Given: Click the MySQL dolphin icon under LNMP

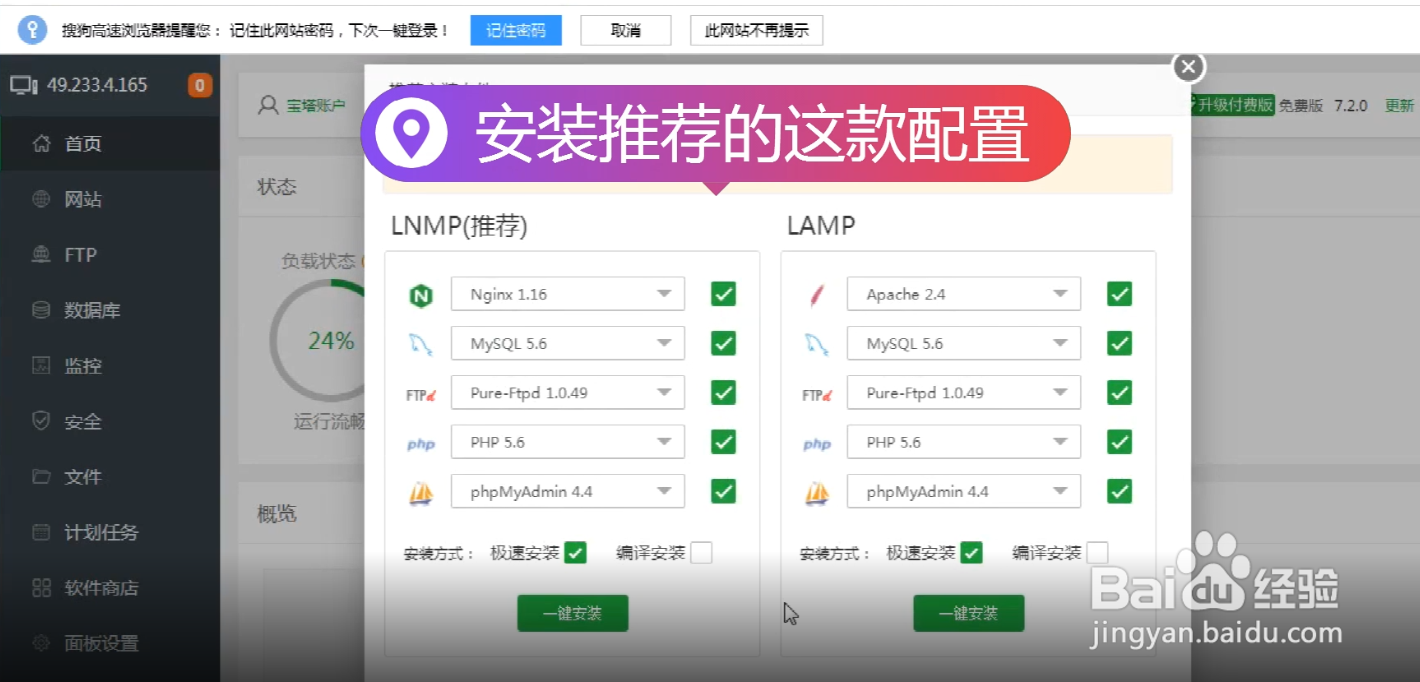Looking at the screenshot, I should (x=421, y=345).
